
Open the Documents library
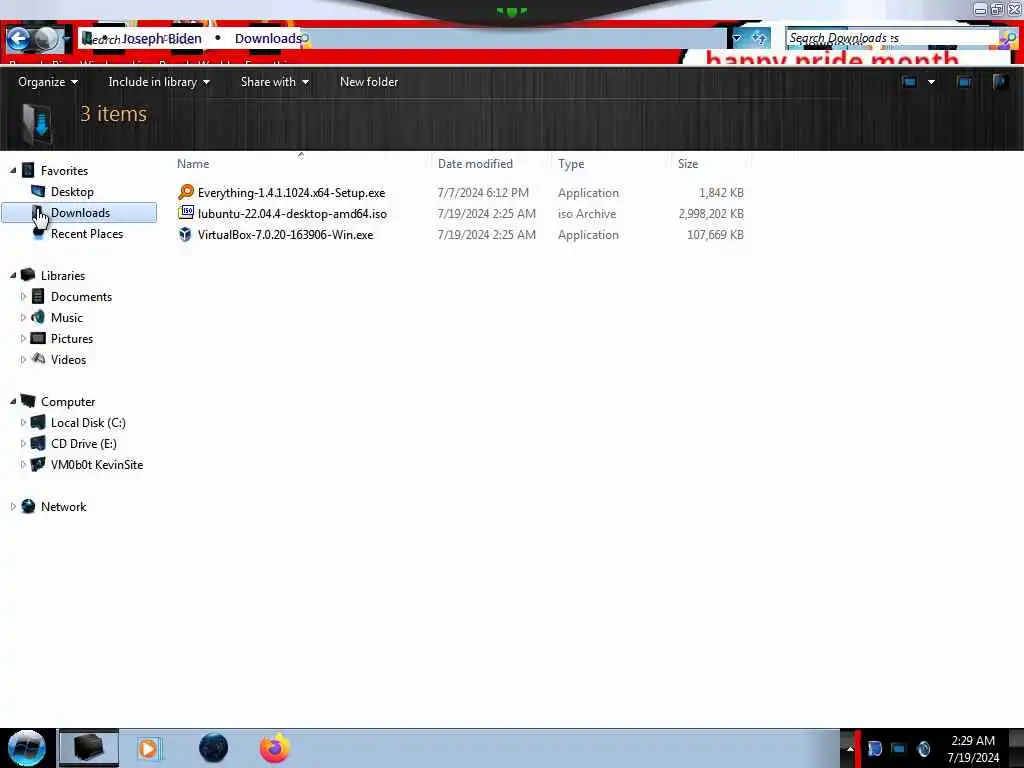tap(81, 296)
